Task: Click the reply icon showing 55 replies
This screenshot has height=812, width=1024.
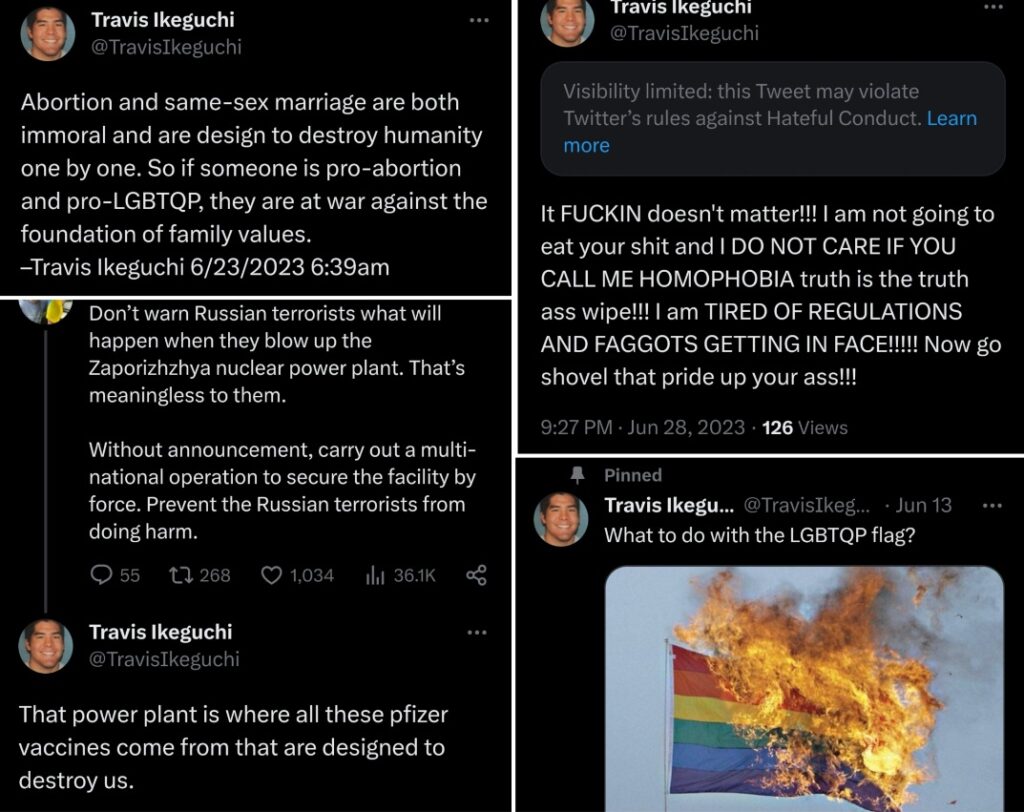Action: click(x=102, y=575)
